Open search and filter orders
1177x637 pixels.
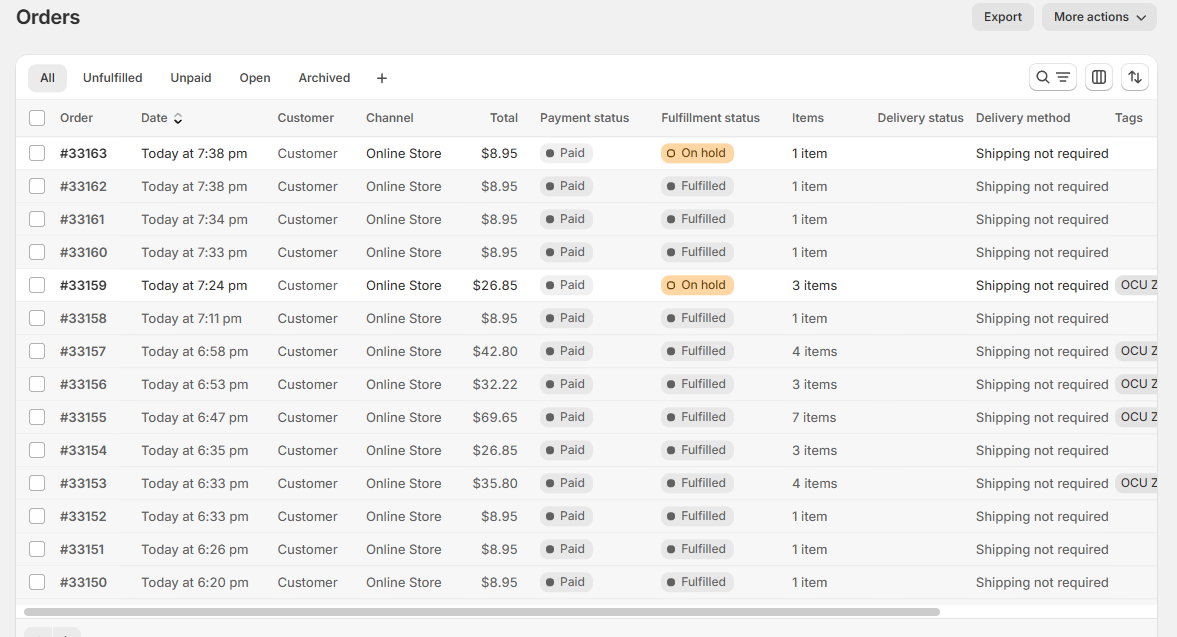pos(1053,77)
